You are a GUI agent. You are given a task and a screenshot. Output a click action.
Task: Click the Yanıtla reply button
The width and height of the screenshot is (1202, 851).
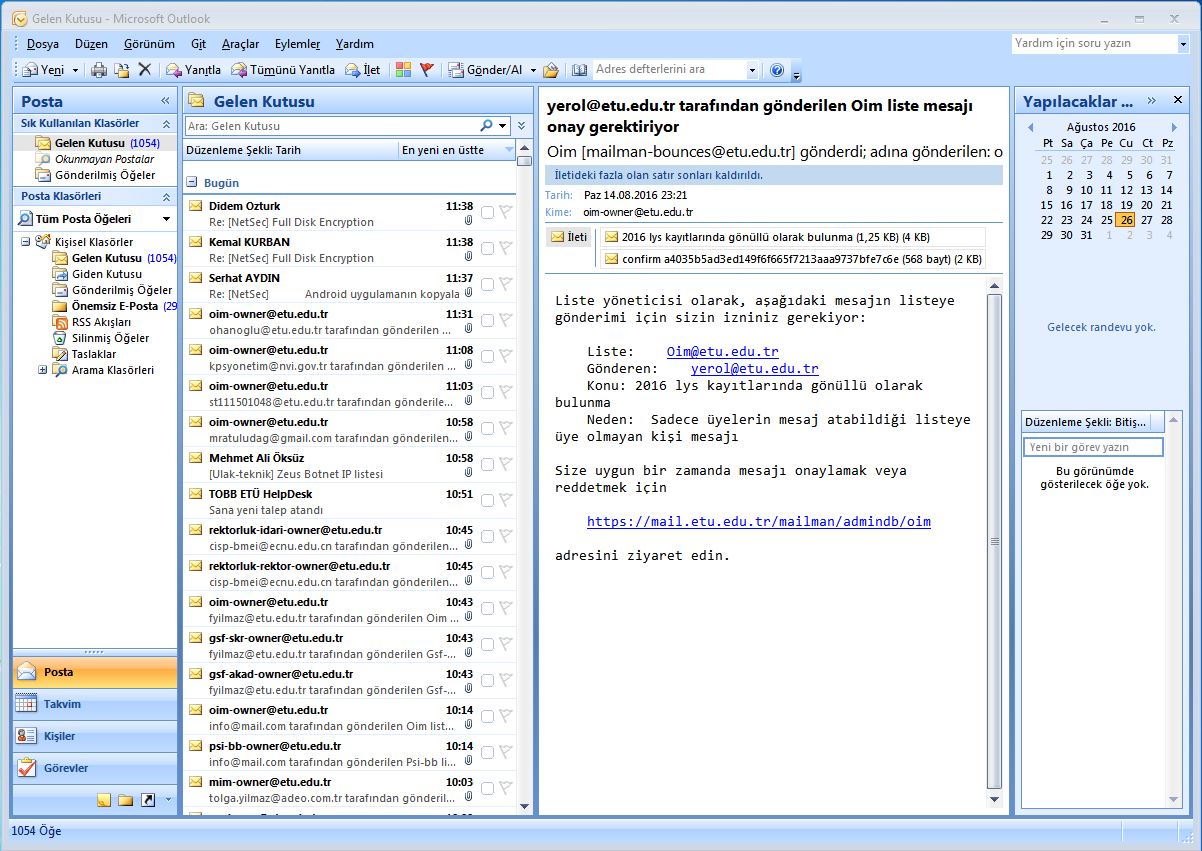point(194,70)
